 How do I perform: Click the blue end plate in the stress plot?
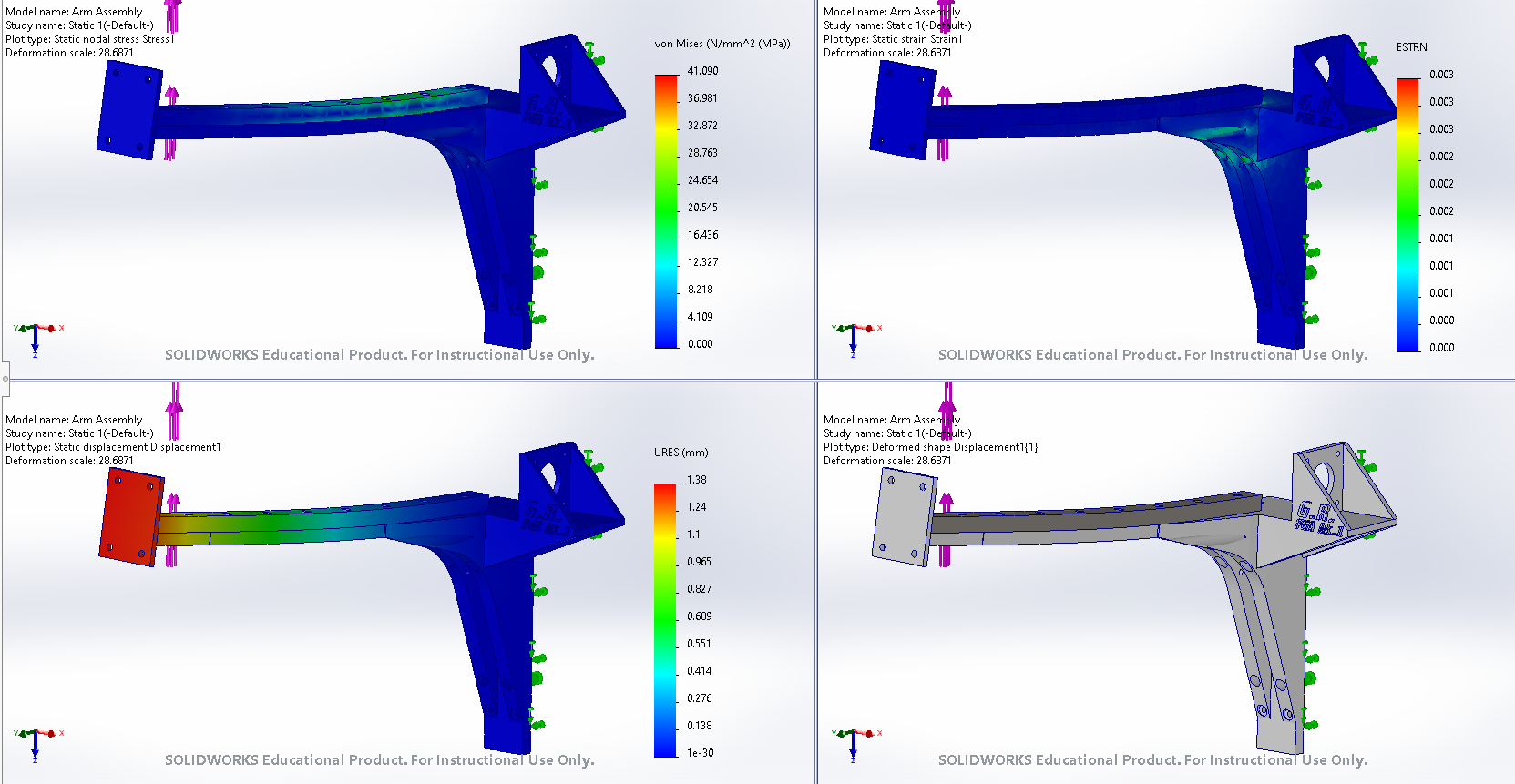(x=130, y=110)
